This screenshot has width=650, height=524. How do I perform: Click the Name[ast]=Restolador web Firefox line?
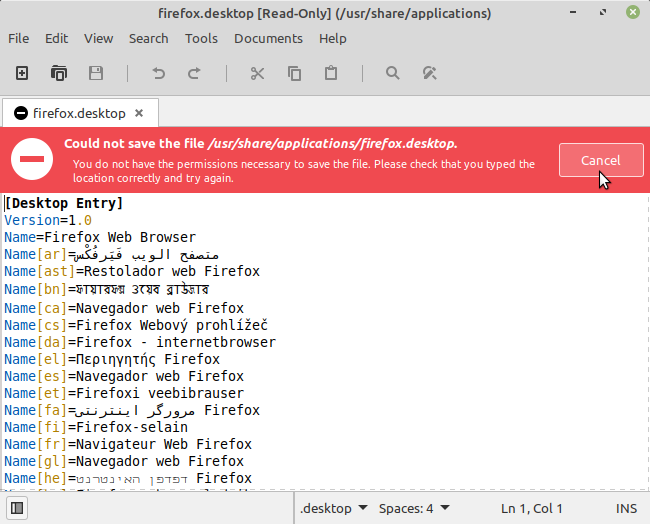click(x=132, y=272)
